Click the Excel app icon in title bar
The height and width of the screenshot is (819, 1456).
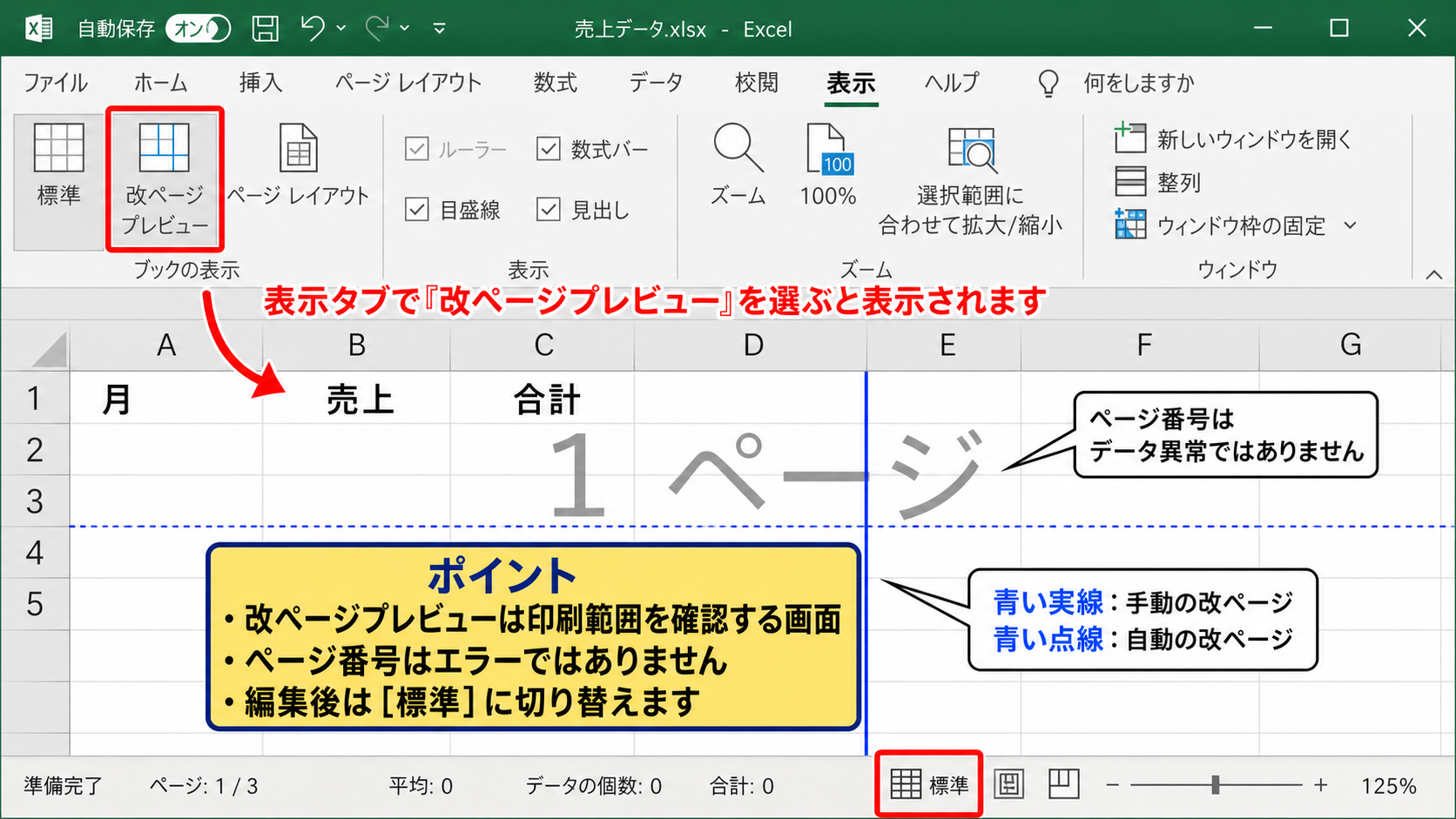(37, 29)
